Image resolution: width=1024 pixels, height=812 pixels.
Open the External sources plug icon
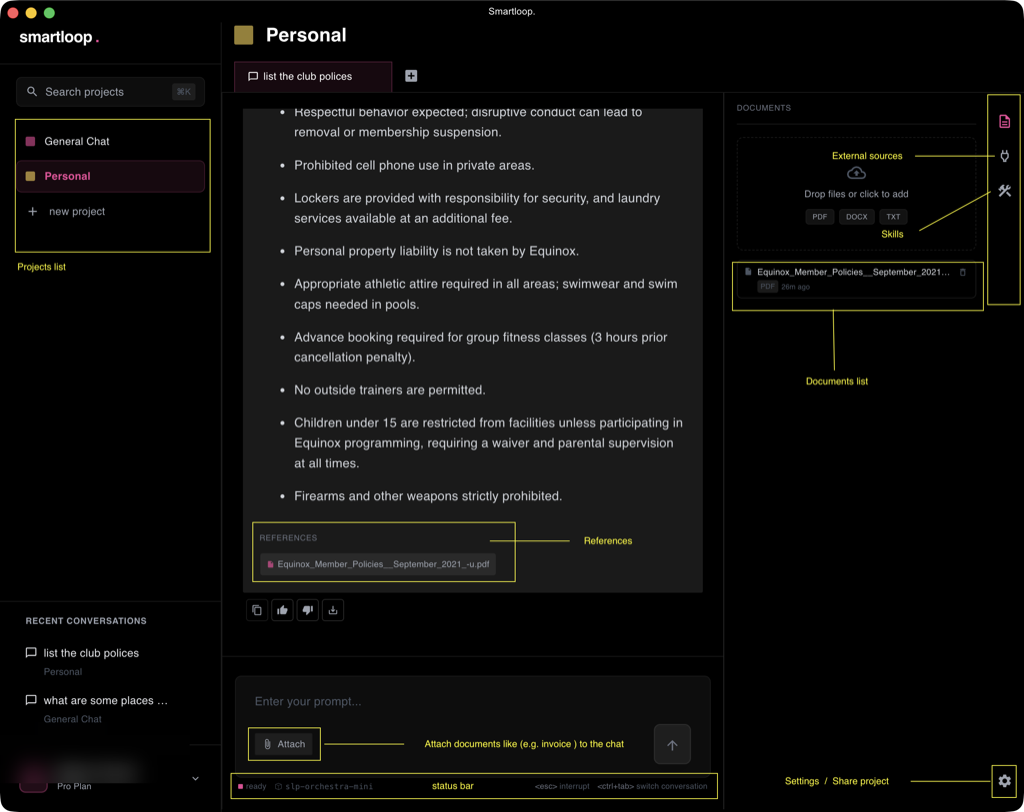[x=1004, y=156]
